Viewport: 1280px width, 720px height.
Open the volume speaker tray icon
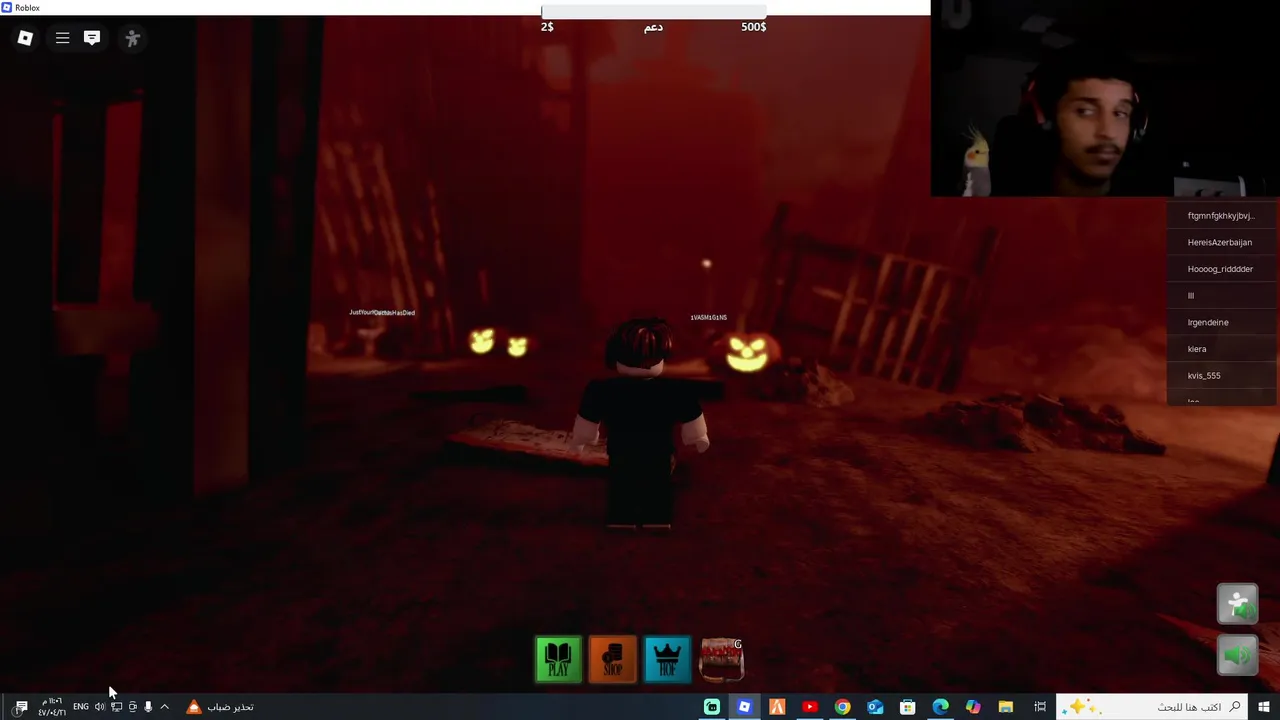pos(99,707)
